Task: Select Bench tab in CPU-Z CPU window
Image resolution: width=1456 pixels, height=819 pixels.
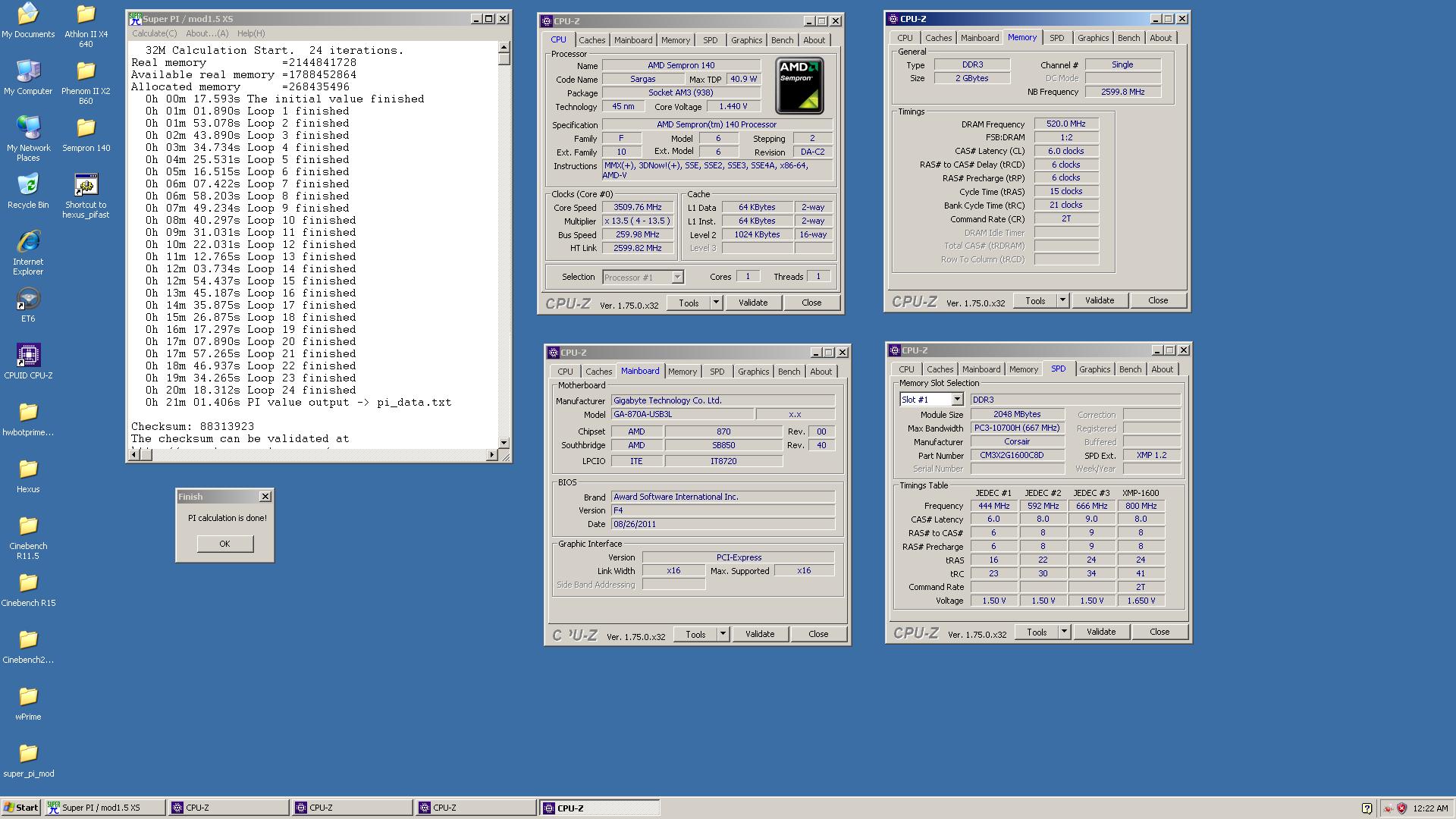Action: 782,40
